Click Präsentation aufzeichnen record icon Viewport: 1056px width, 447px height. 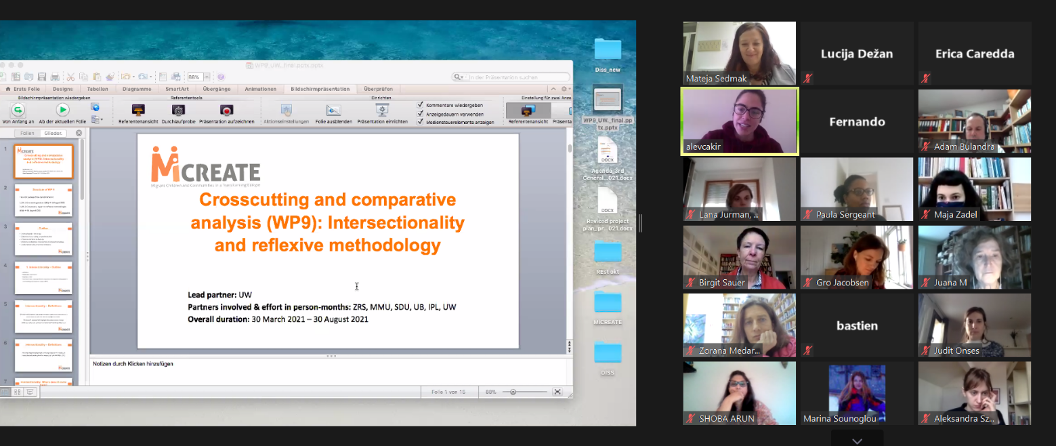[226, 110]
